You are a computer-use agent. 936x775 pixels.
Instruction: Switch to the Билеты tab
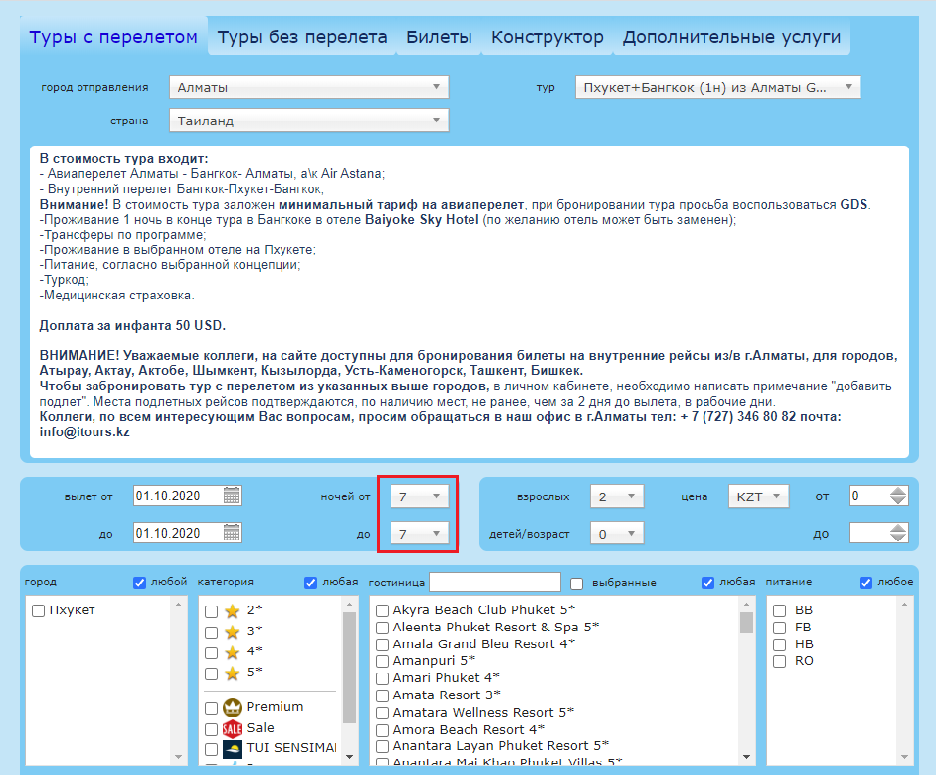[438, 38]
